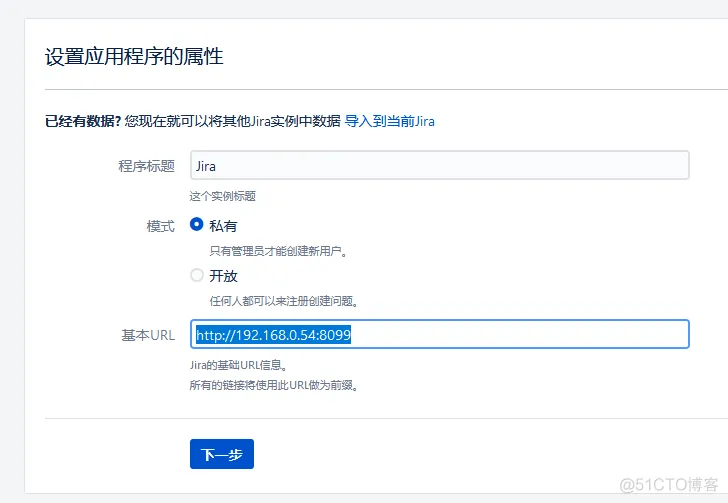Click the 任何人都可以来注册创建问题 description
This screenshot has height=503, width=728.
[x=284, y=301]
